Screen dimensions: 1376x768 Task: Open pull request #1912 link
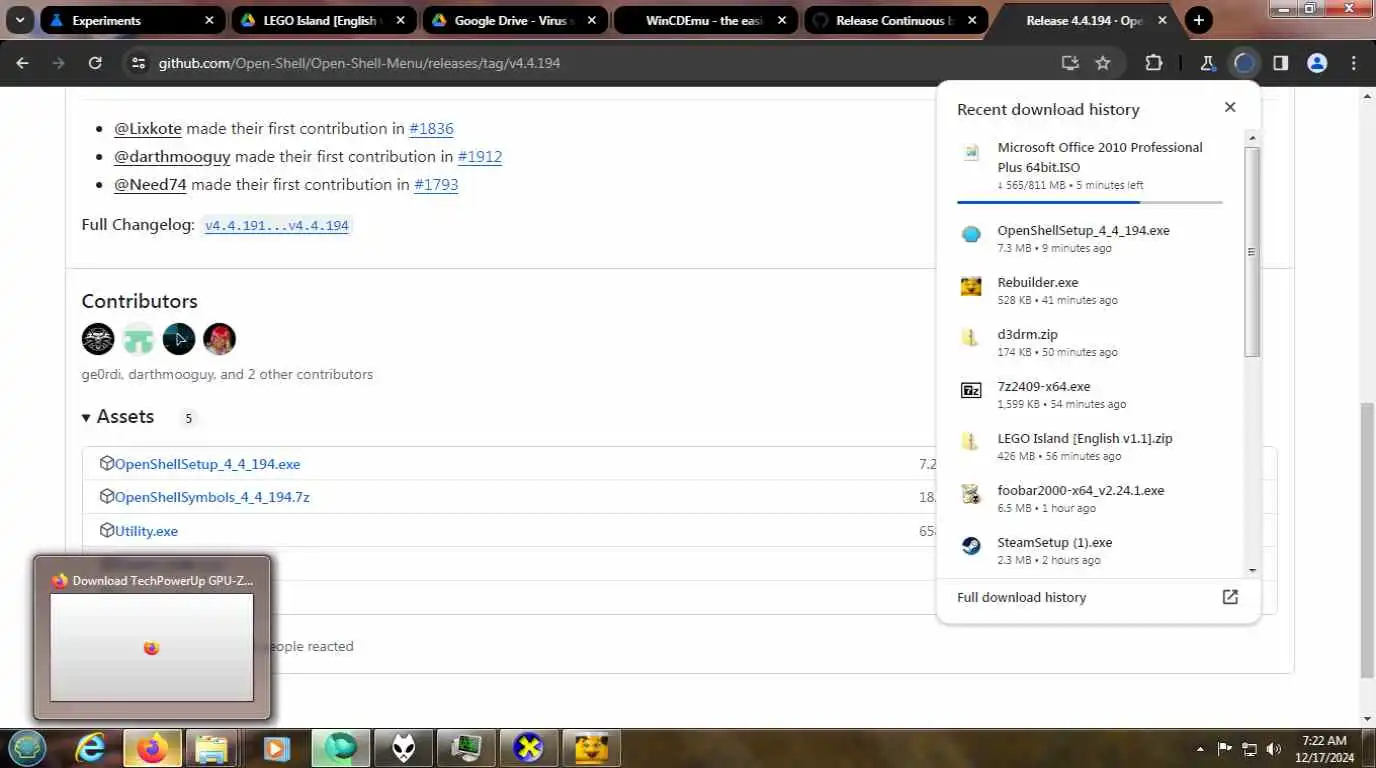tap(480, 156)
